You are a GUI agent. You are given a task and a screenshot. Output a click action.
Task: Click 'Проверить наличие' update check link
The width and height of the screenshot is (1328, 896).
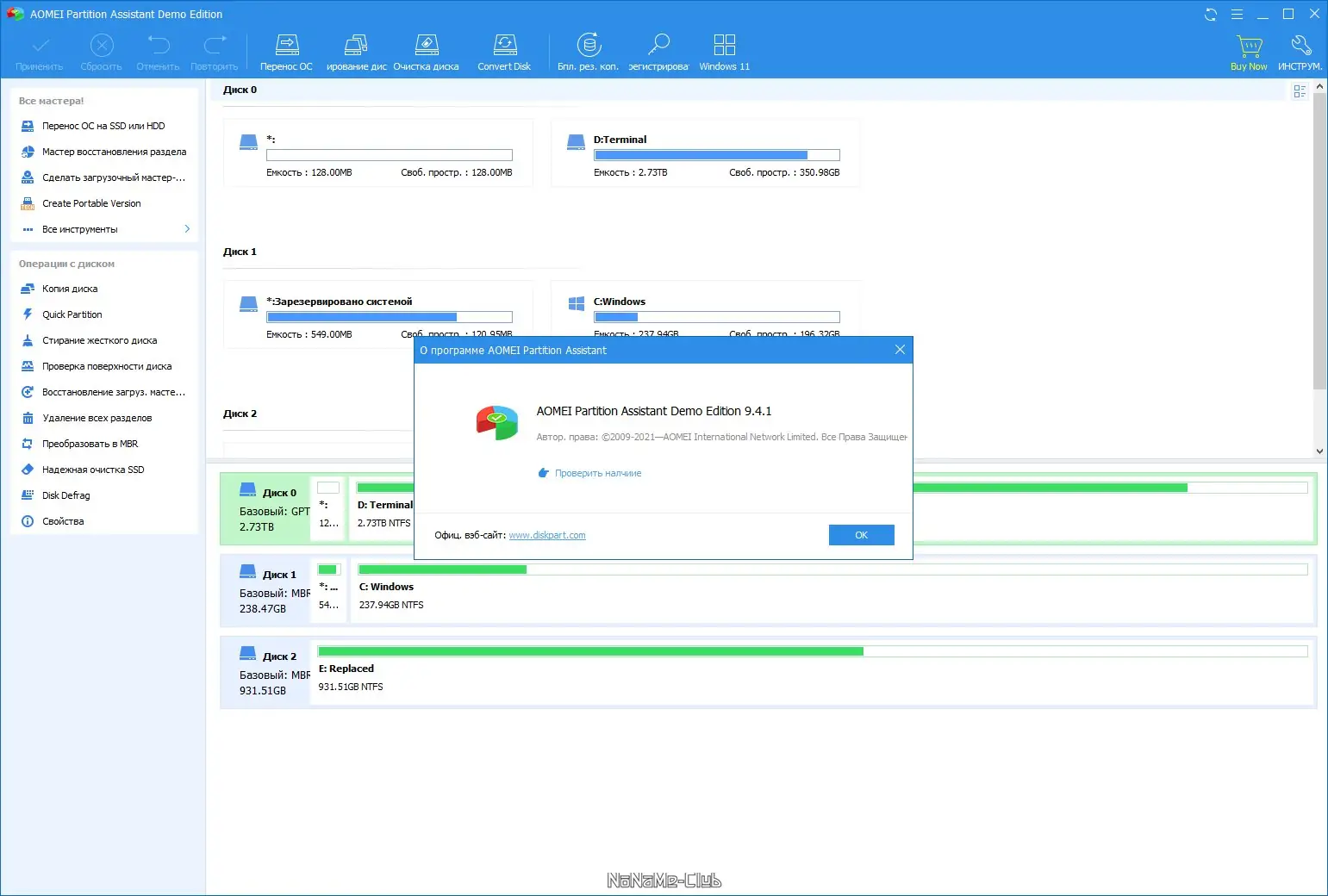tap(598, 473)
